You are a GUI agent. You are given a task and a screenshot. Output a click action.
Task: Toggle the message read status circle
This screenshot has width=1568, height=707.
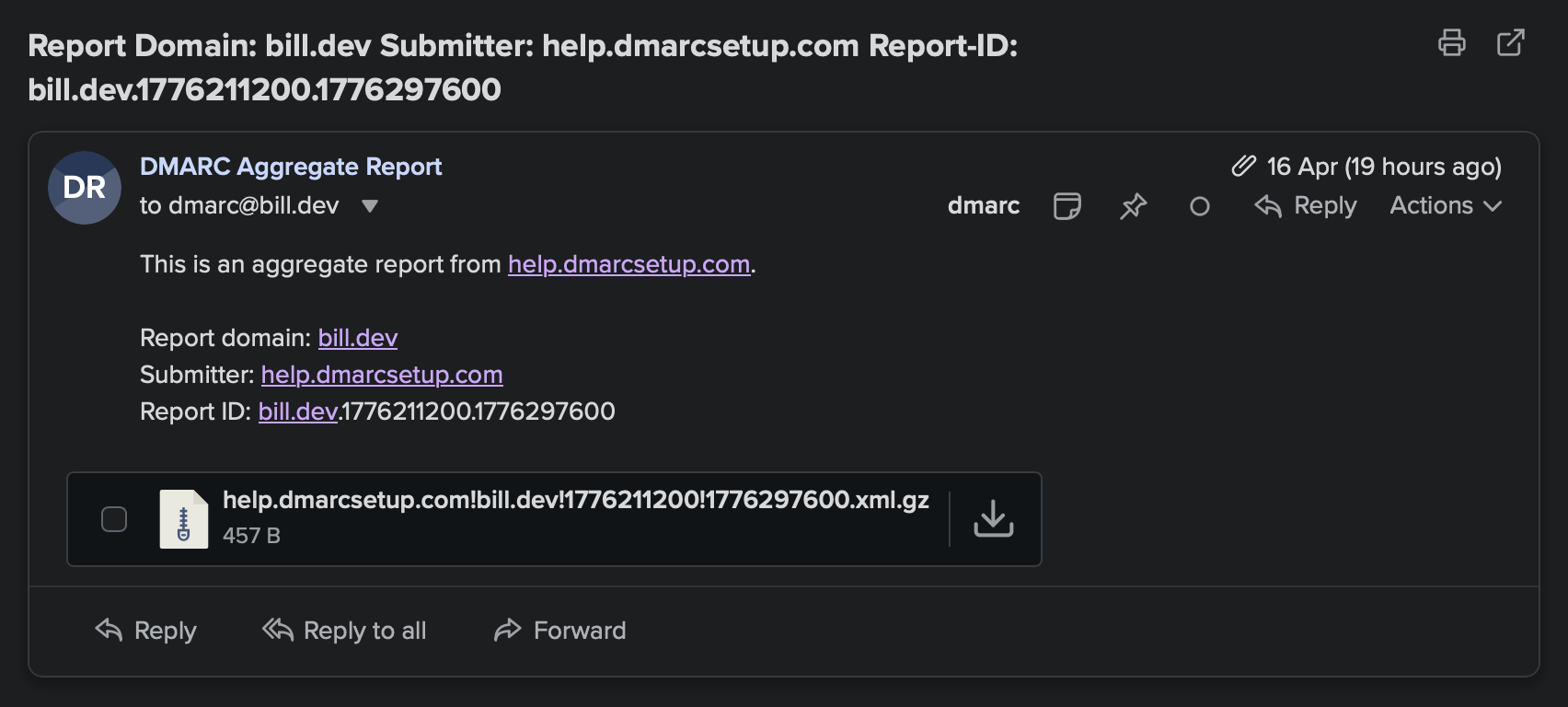click(1199, 207)
